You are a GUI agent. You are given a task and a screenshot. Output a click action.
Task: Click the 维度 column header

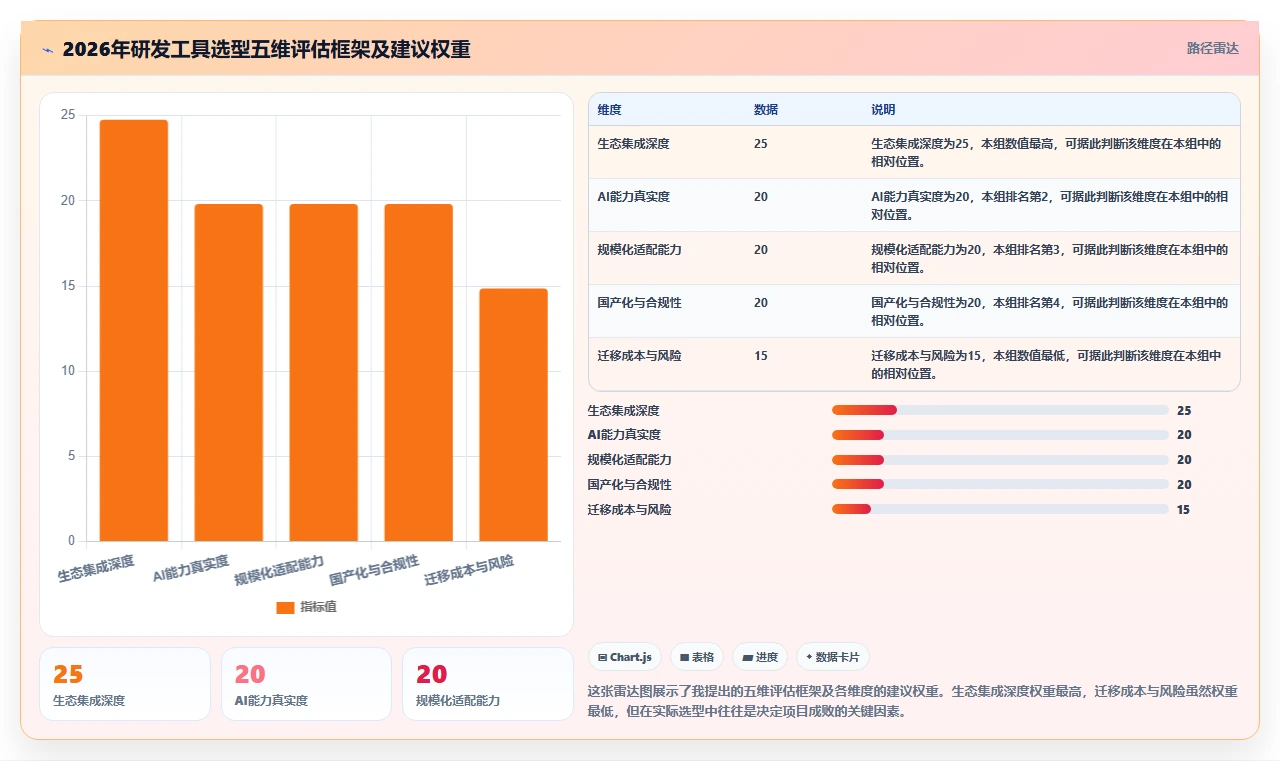click(609, 109)
